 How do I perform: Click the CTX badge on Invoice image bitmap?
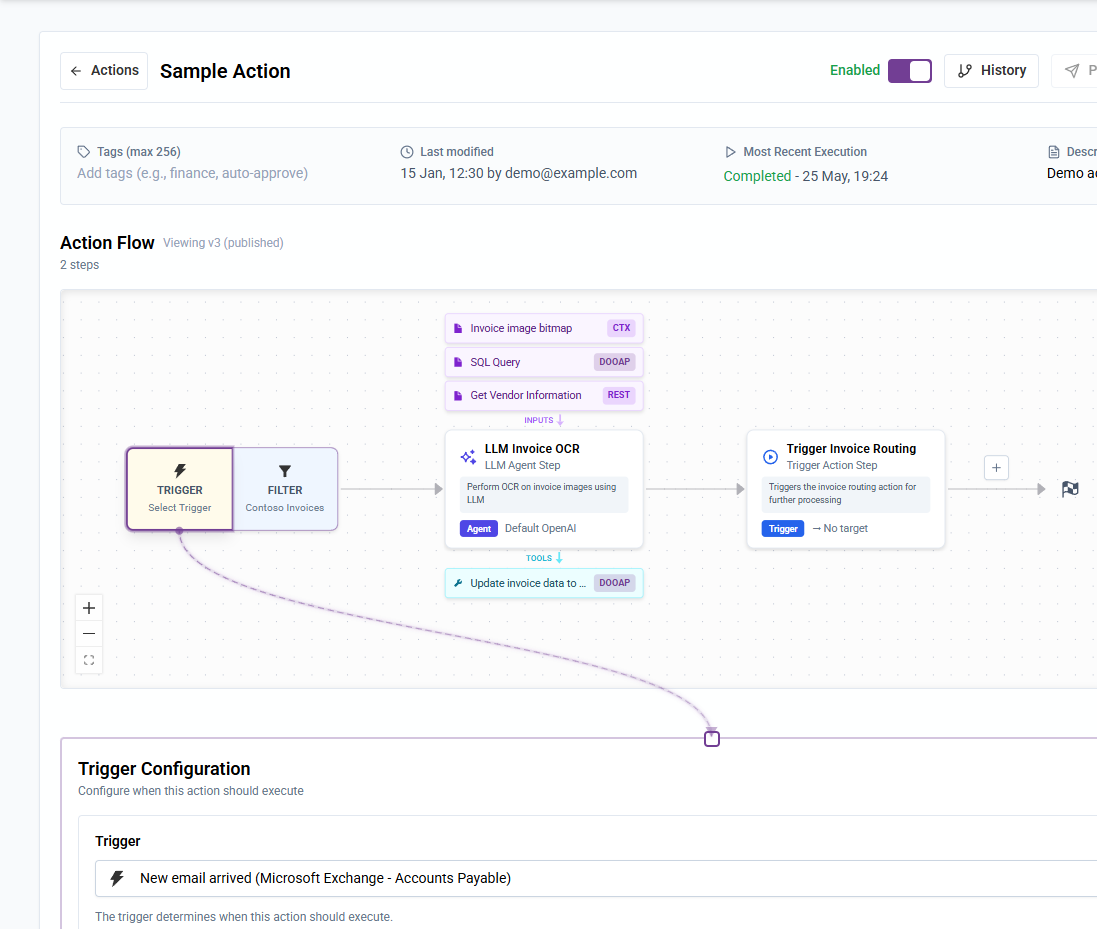coord(621,328)
